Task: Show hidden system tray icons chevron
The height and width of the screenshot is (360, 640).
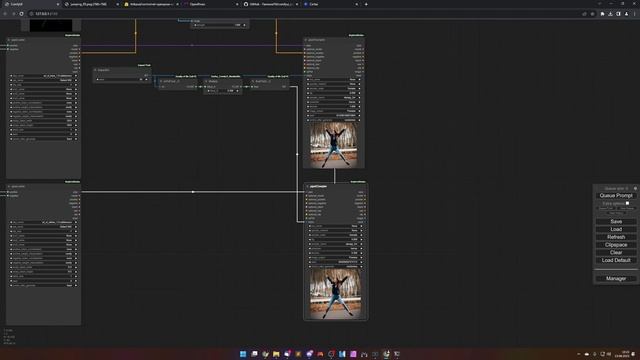Action: pyautogui.click(x=578, y=354)
